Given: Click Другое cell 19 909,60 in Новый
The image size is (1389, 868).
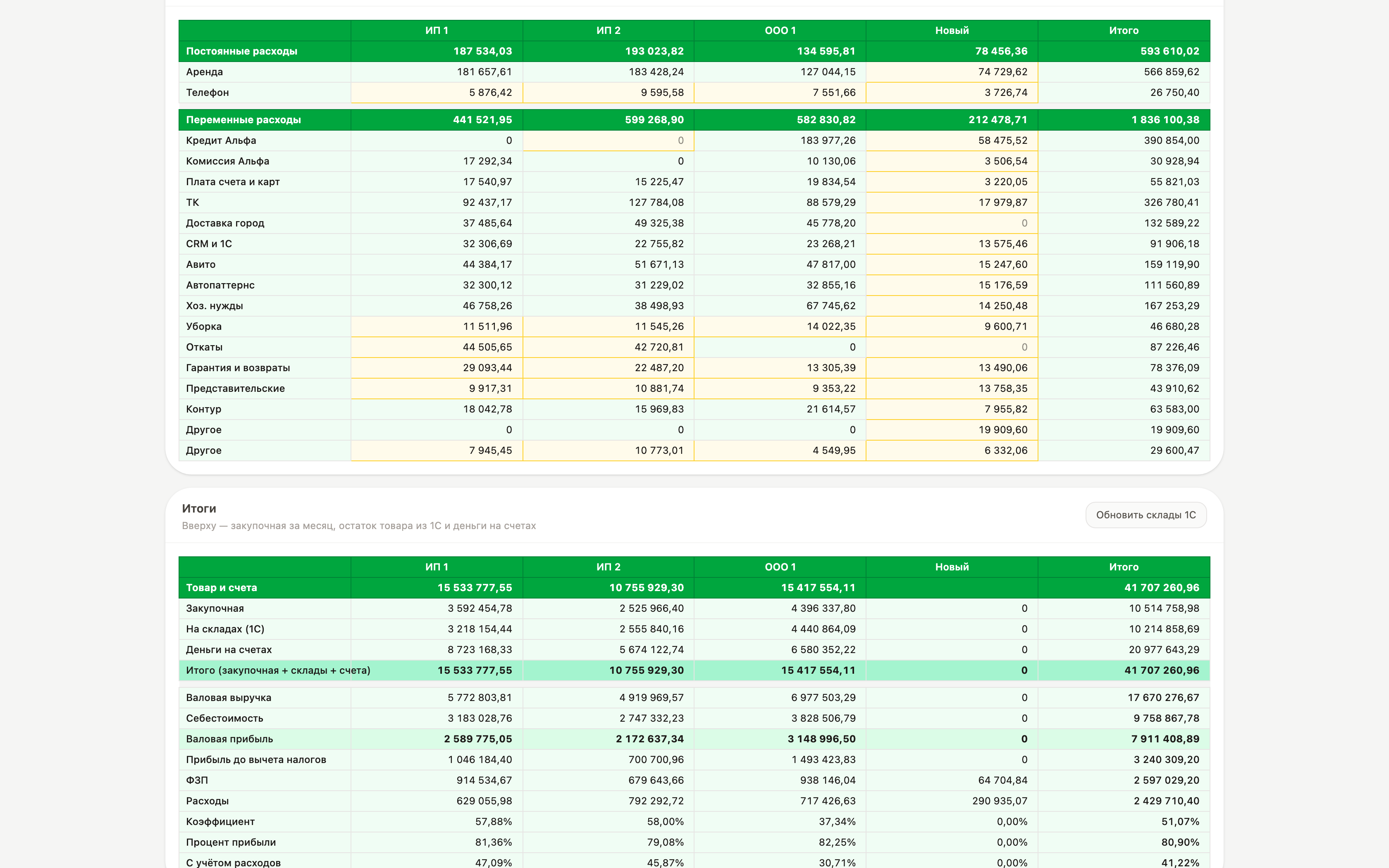Looking at the screenshot, I should pyautogui.click(x=952, y=430).
